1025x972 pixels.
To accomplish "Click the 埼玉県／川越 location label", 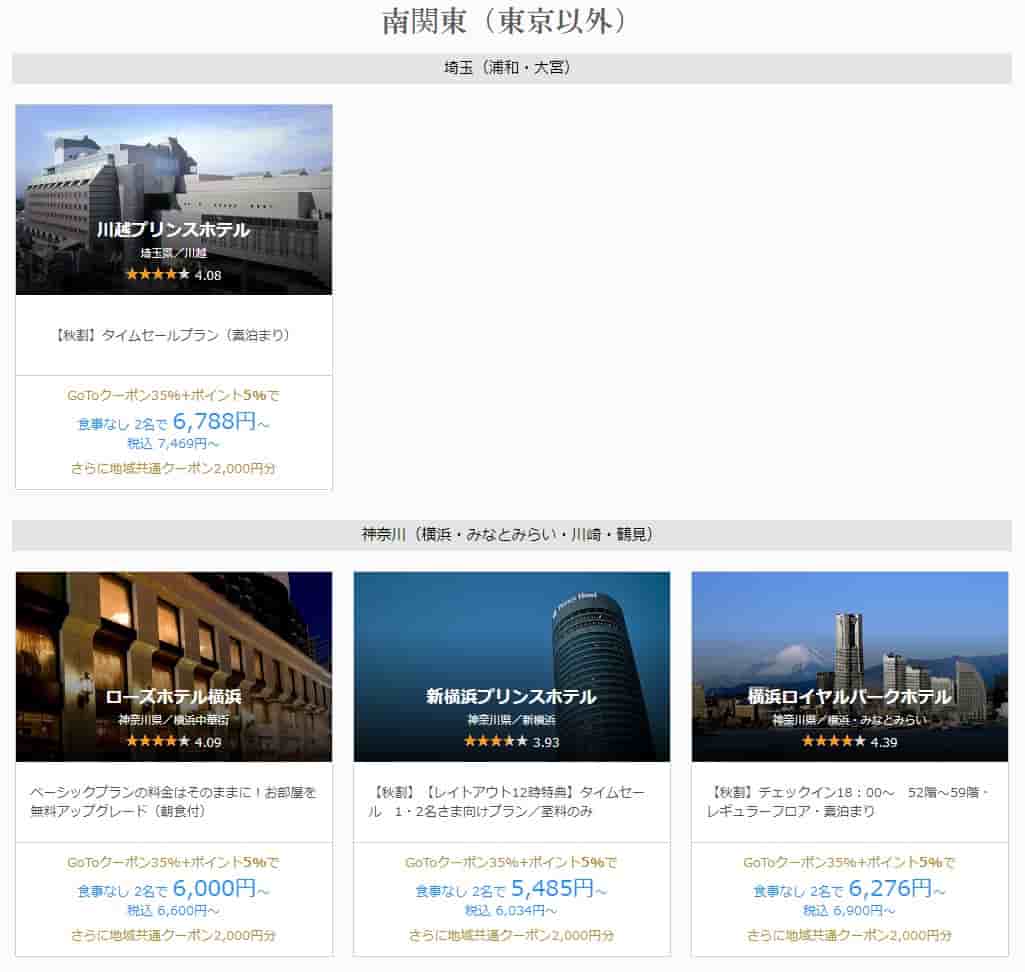I will coord(173,253).
